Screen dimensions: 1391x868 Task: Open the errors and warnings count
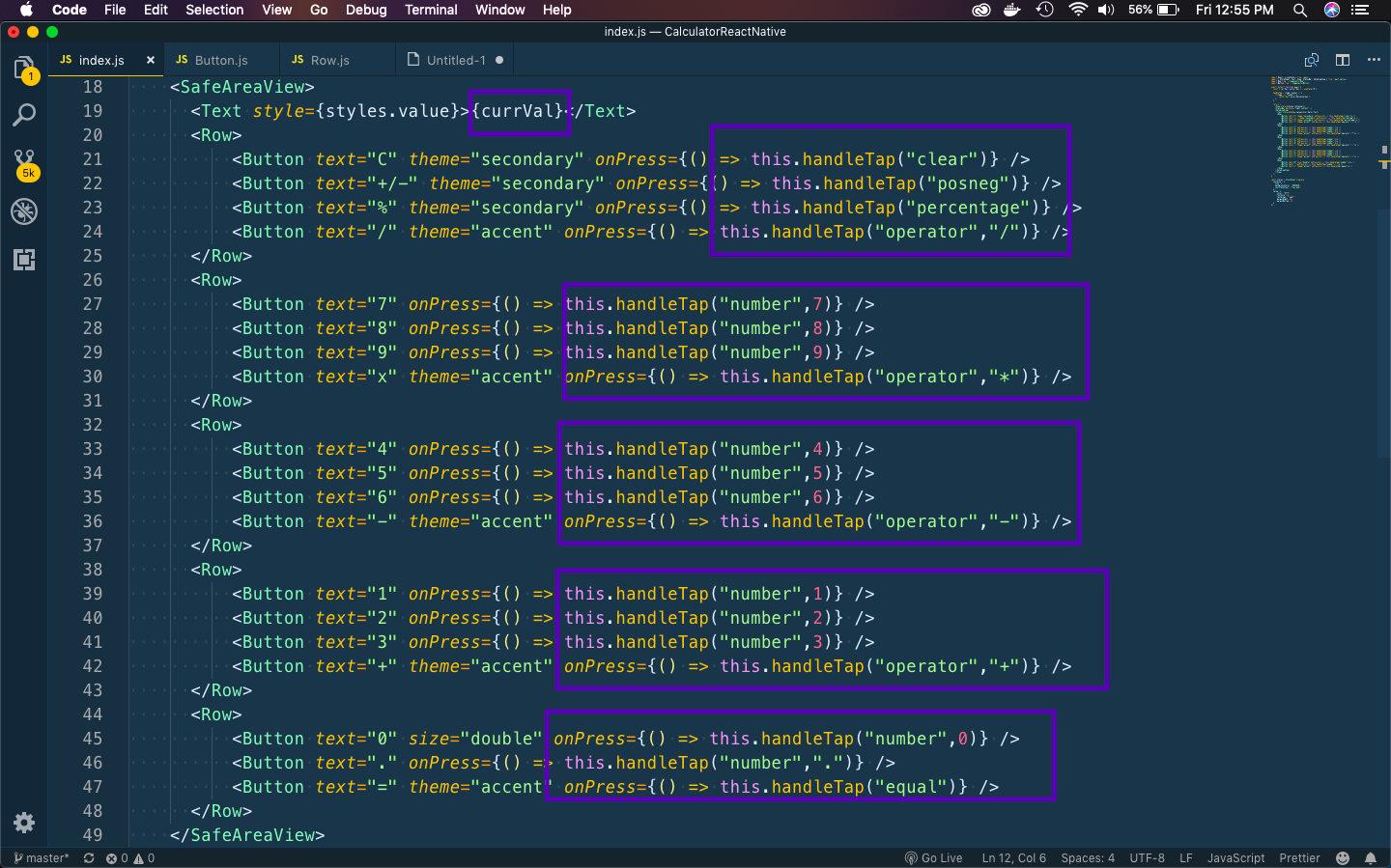click(130, 857)
